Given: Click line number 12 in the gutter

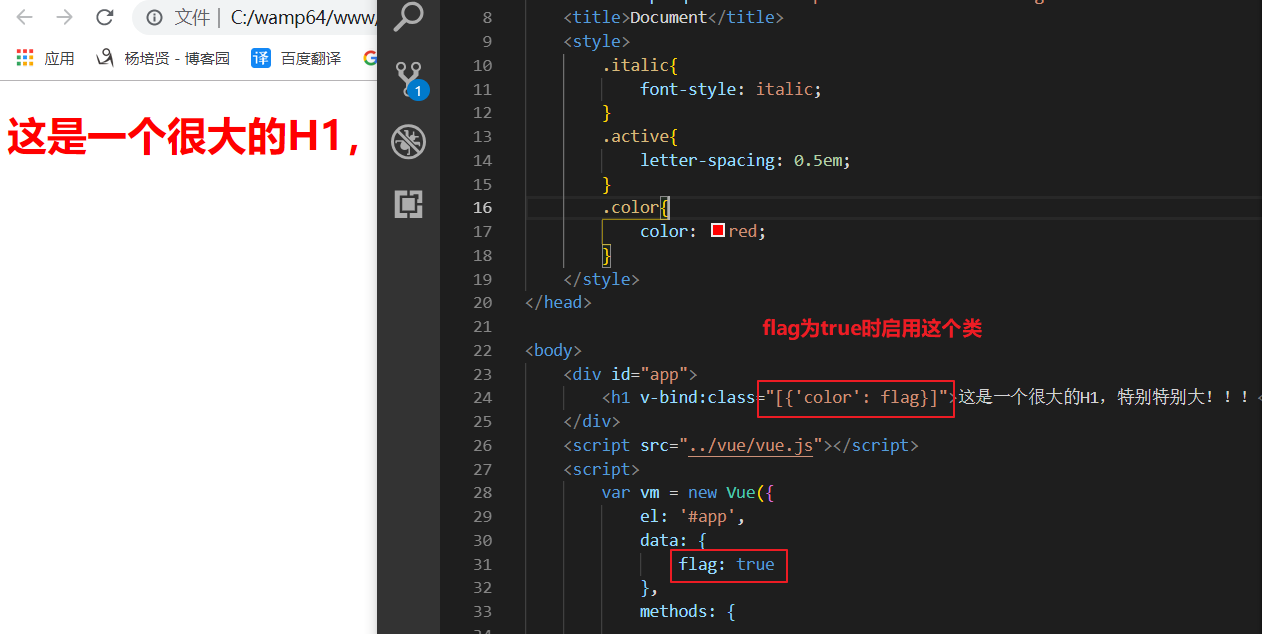Looking at the screenshot, I should click(482, 113).
